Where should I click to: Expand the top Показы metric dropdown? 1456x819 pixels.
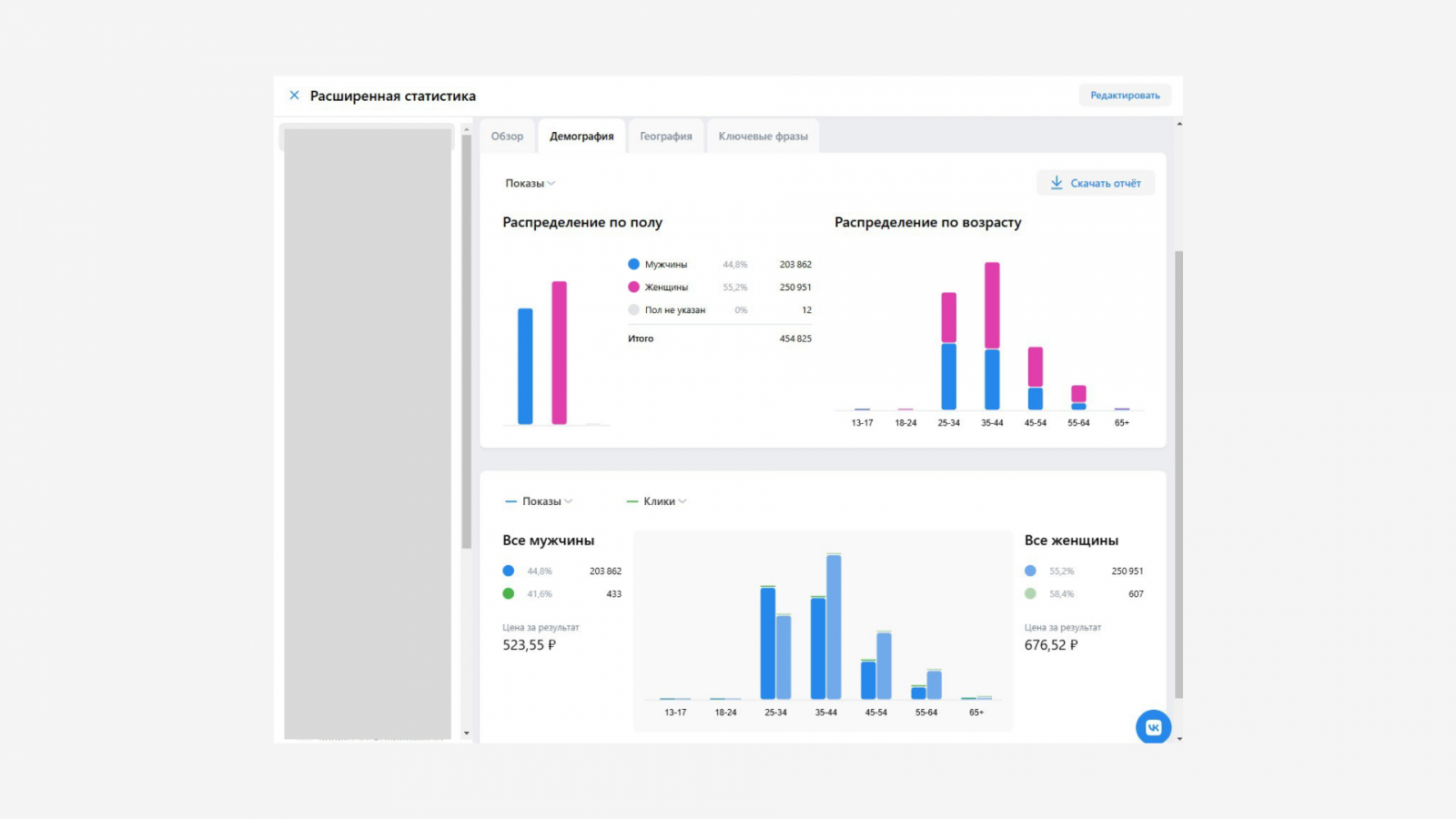point(531,183)
